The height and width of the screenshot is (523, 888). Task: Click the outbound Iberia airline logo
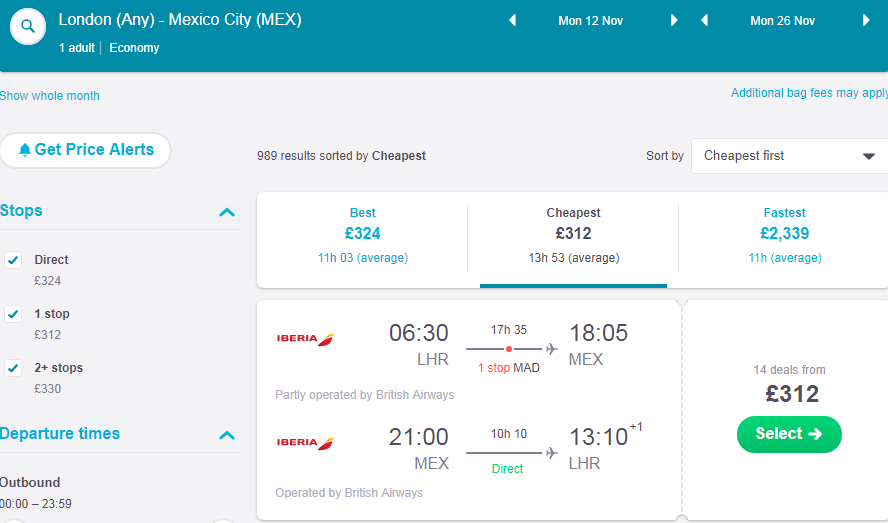click(x=305, y=339)
